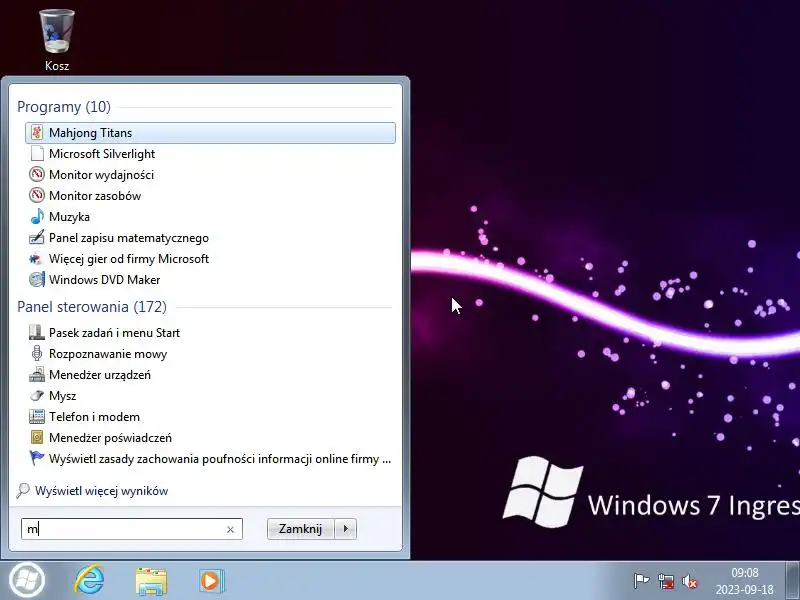Screen dimensions: 800x600
Task: Click Menedżer poświadczeń safe icon
Action: [37, 438]
